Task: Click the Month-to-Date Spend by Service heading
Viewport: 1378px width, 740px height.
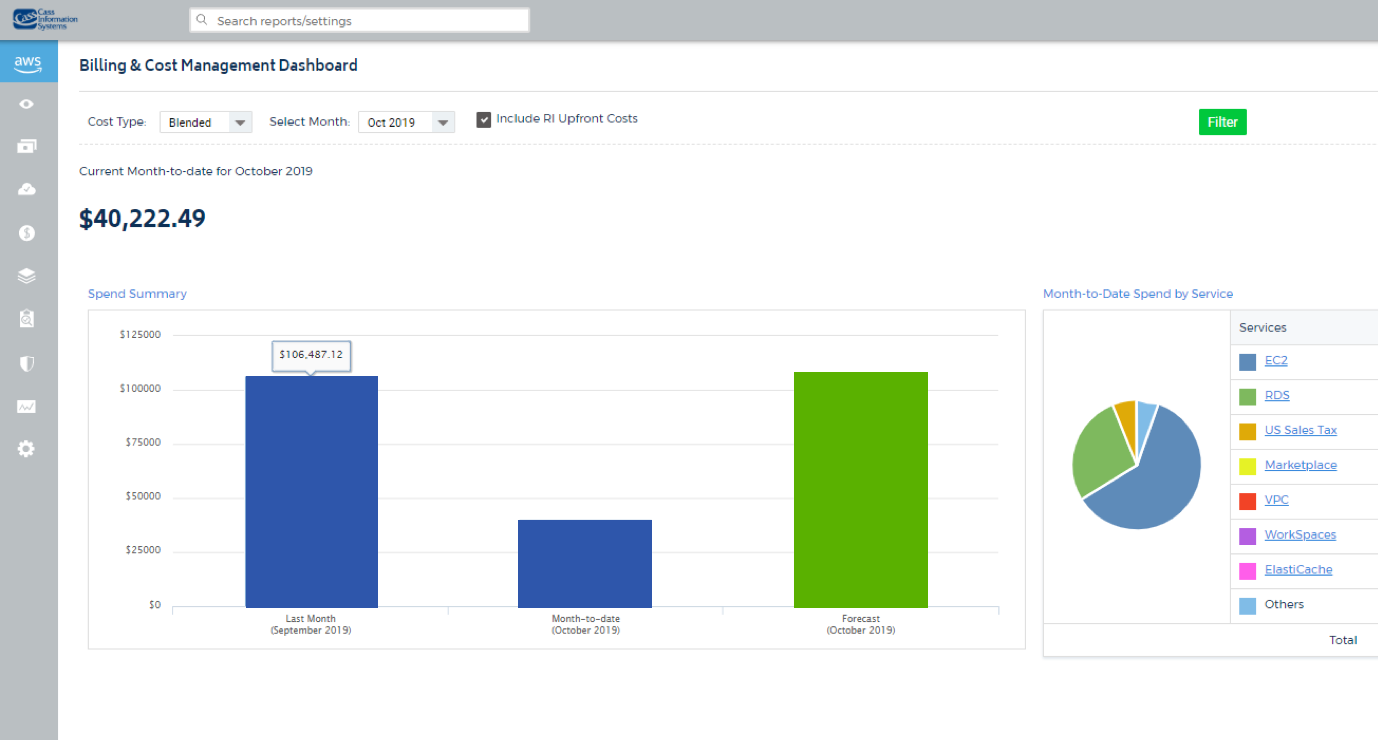Action: [1138, 294]
